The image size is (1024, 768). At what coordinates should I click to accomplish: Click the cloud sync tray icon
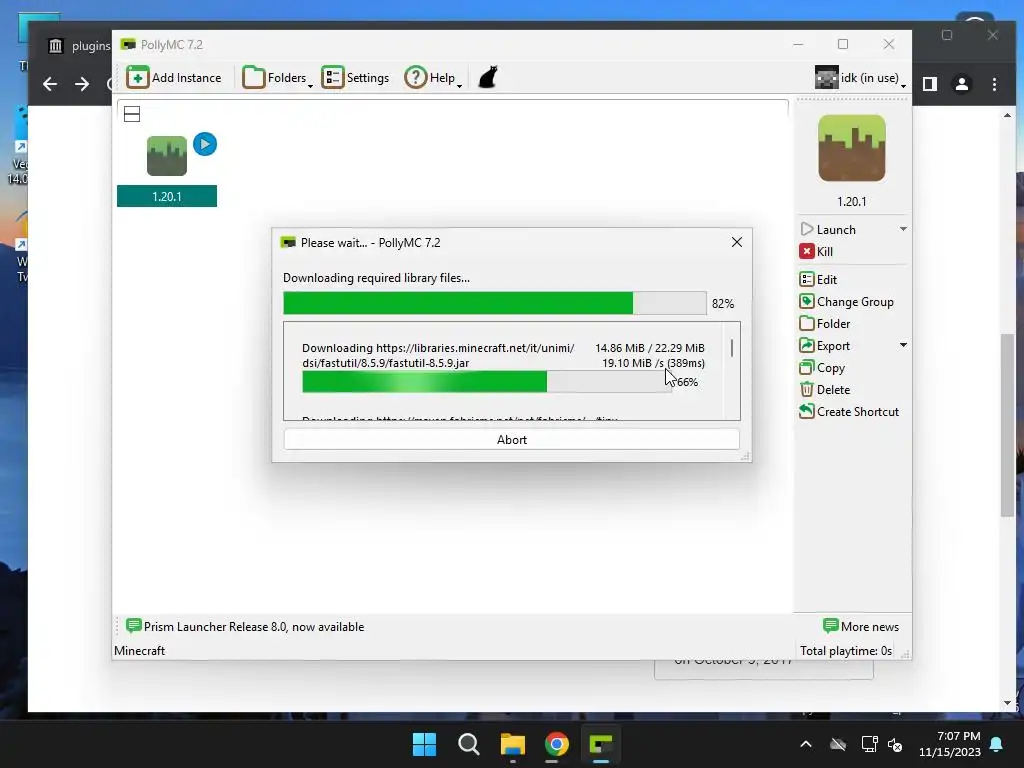coord(838,744)
